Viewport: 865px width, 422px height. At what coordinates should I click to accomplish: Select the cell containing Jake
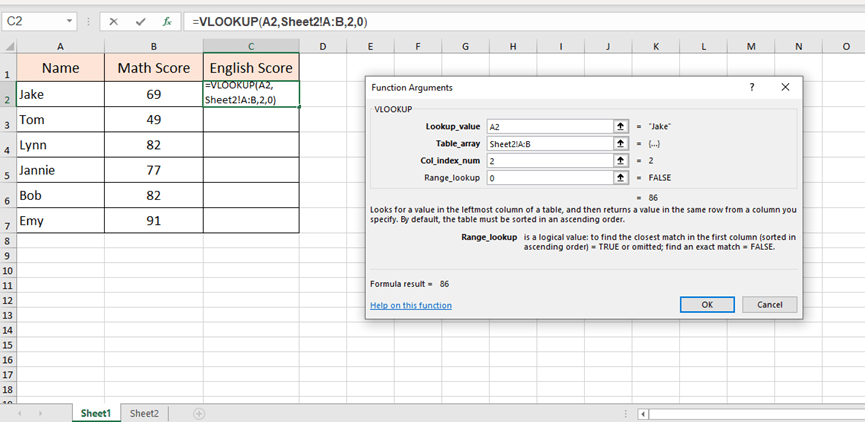tap(60, 94)
